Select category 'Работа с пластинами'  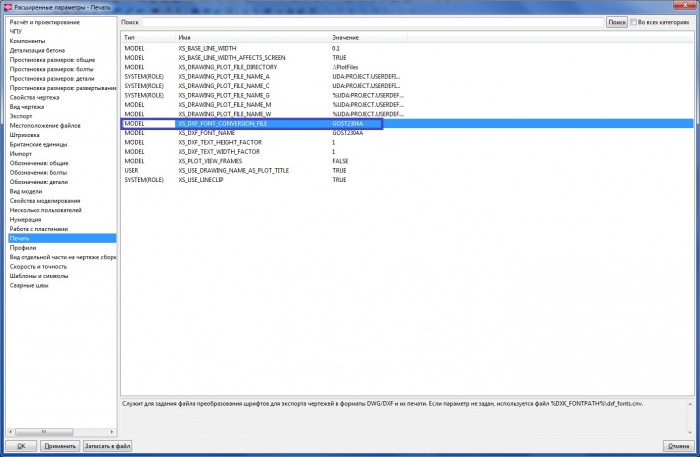click(39, 228)
